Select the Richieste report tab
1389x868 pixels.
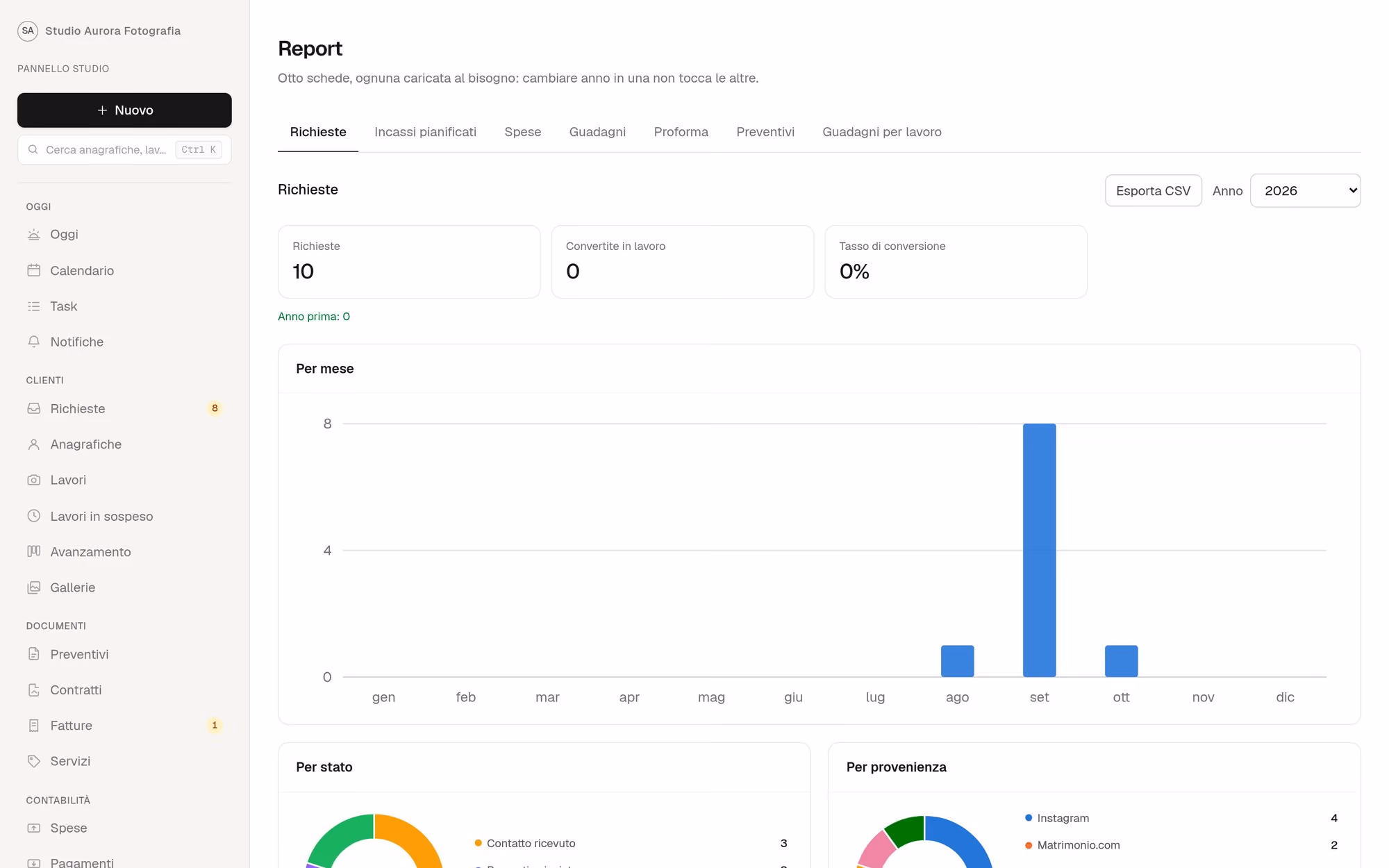pyautogui.click(x=318, y=132)
